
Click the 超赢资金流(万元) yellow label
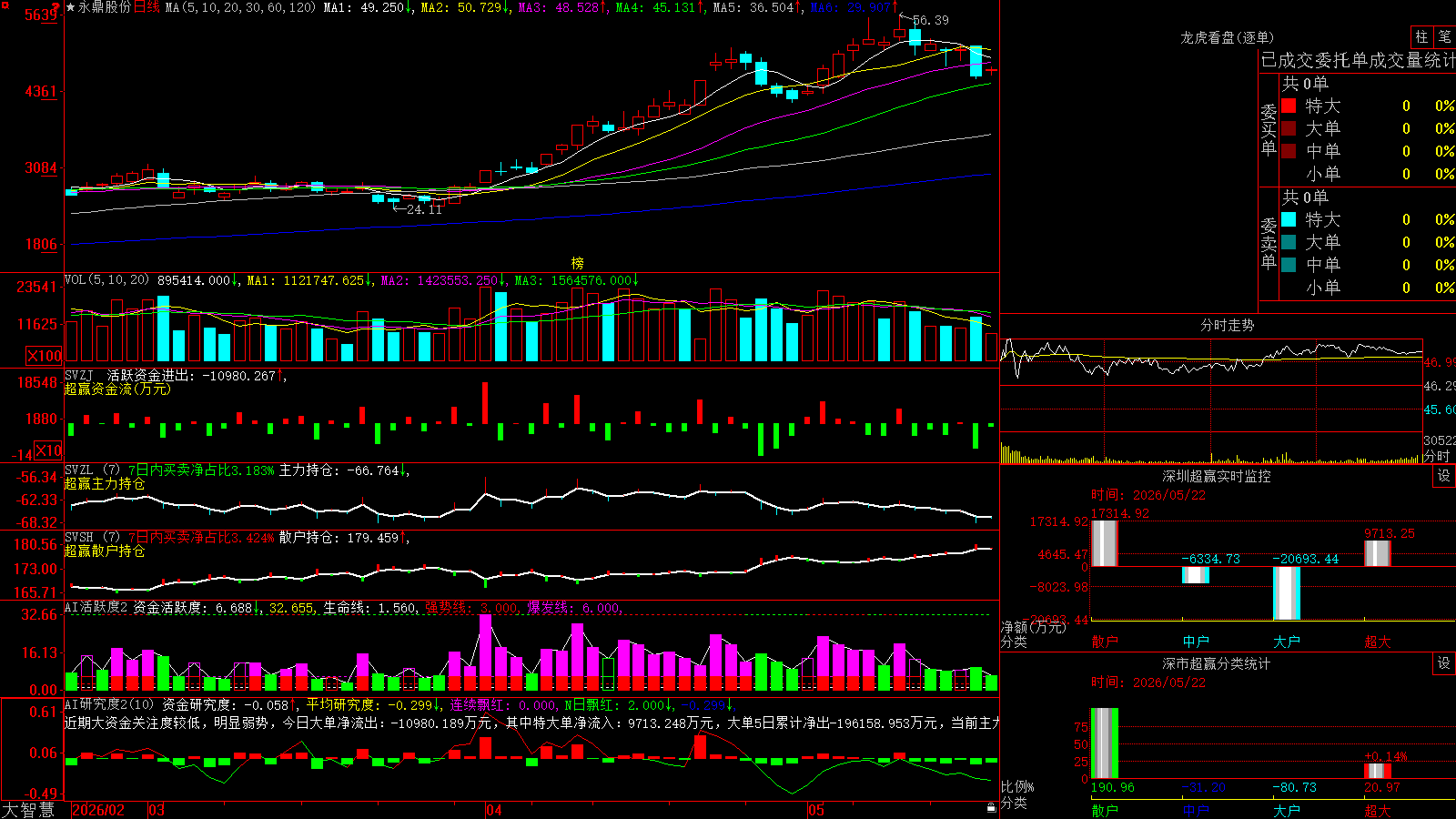tap(117, 389)
